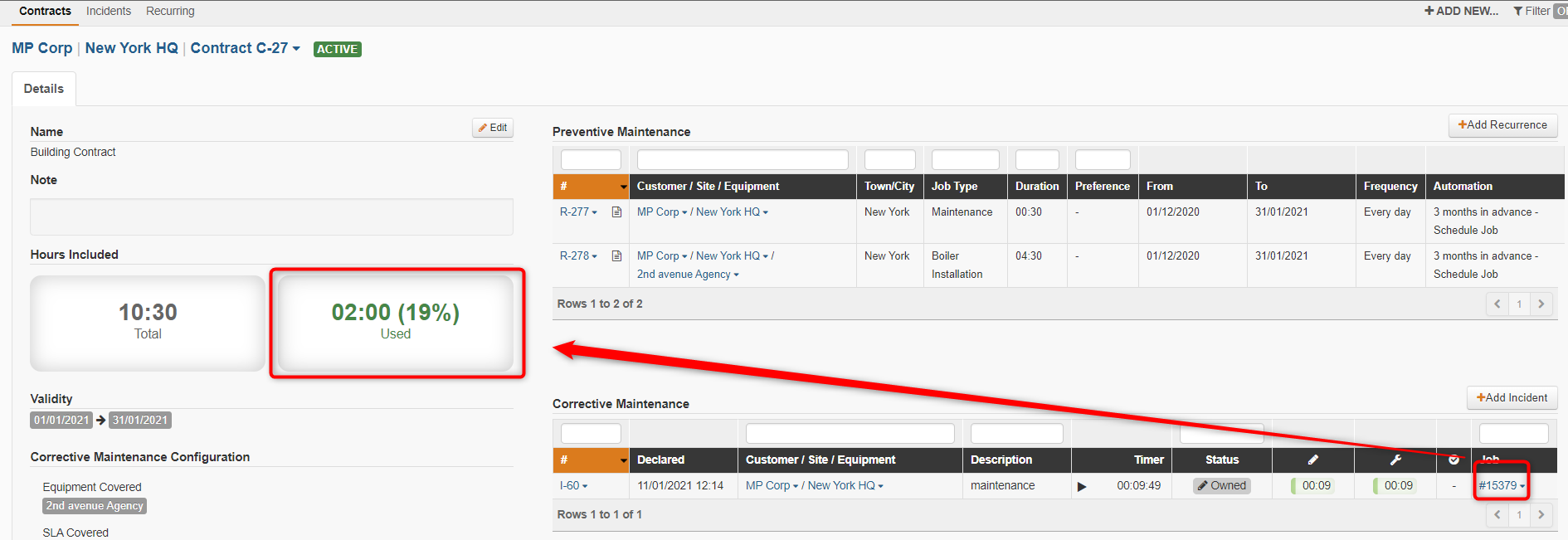Viewport: 1568px width, 540px height.
Task: Go to previous page of Corrective Maintenance
Action: [x=1497, y=515]
